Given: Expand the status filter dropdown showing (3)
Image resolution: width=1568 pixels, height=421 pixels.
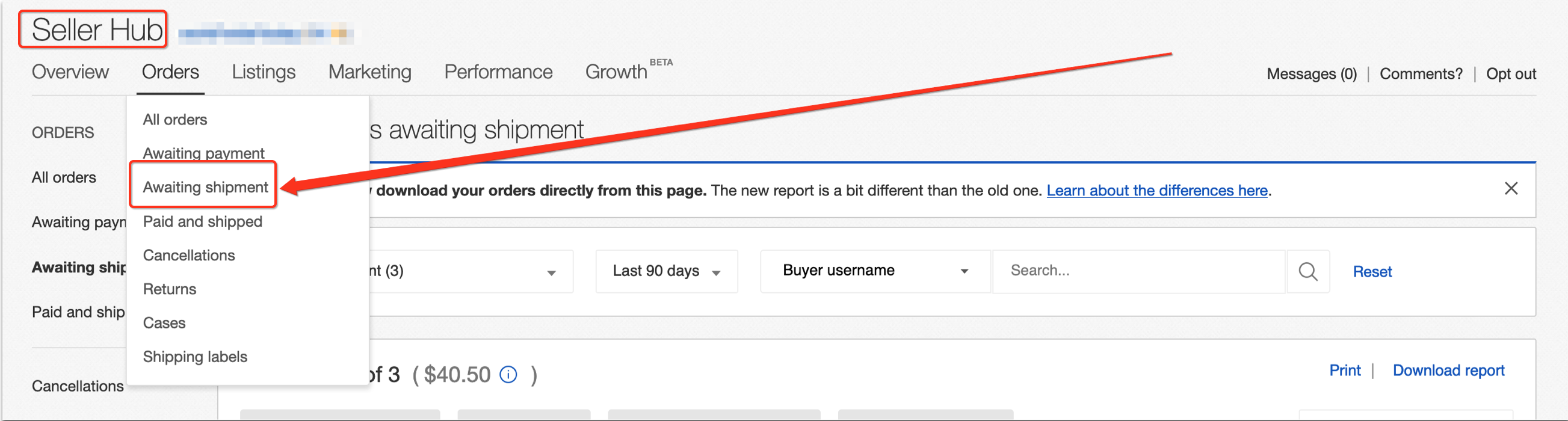Looking at the screenshot, I should click(x=471, y=271).
